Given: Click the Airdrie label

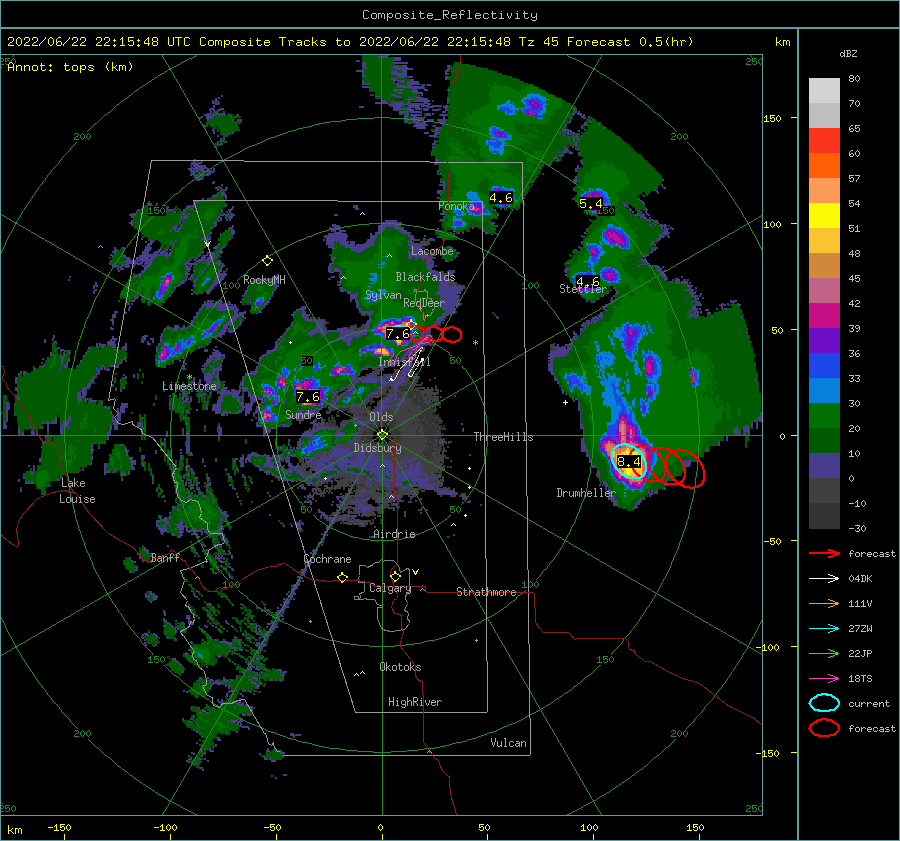Looking at the screenshot, I should pyautogui.click(x=394, y=534).
